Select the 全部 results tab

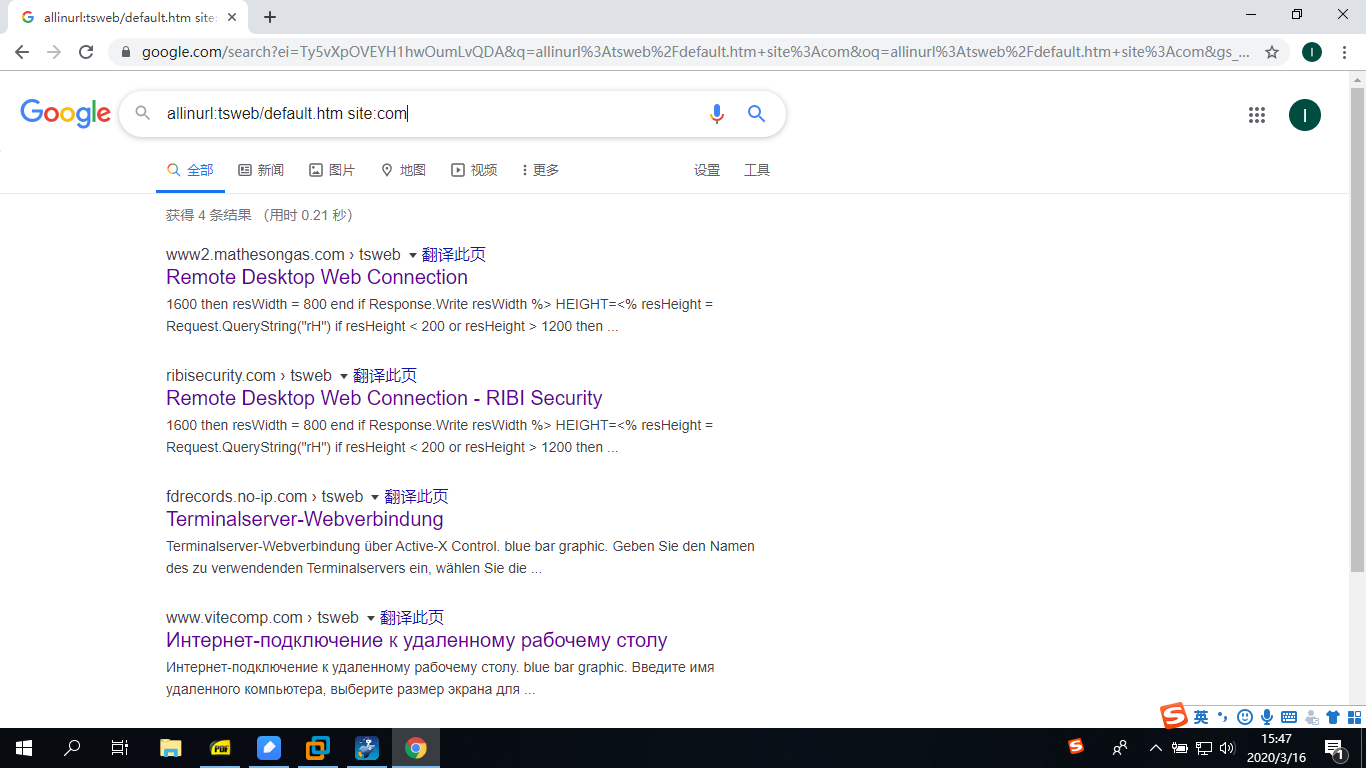click(x=190, y=170)
